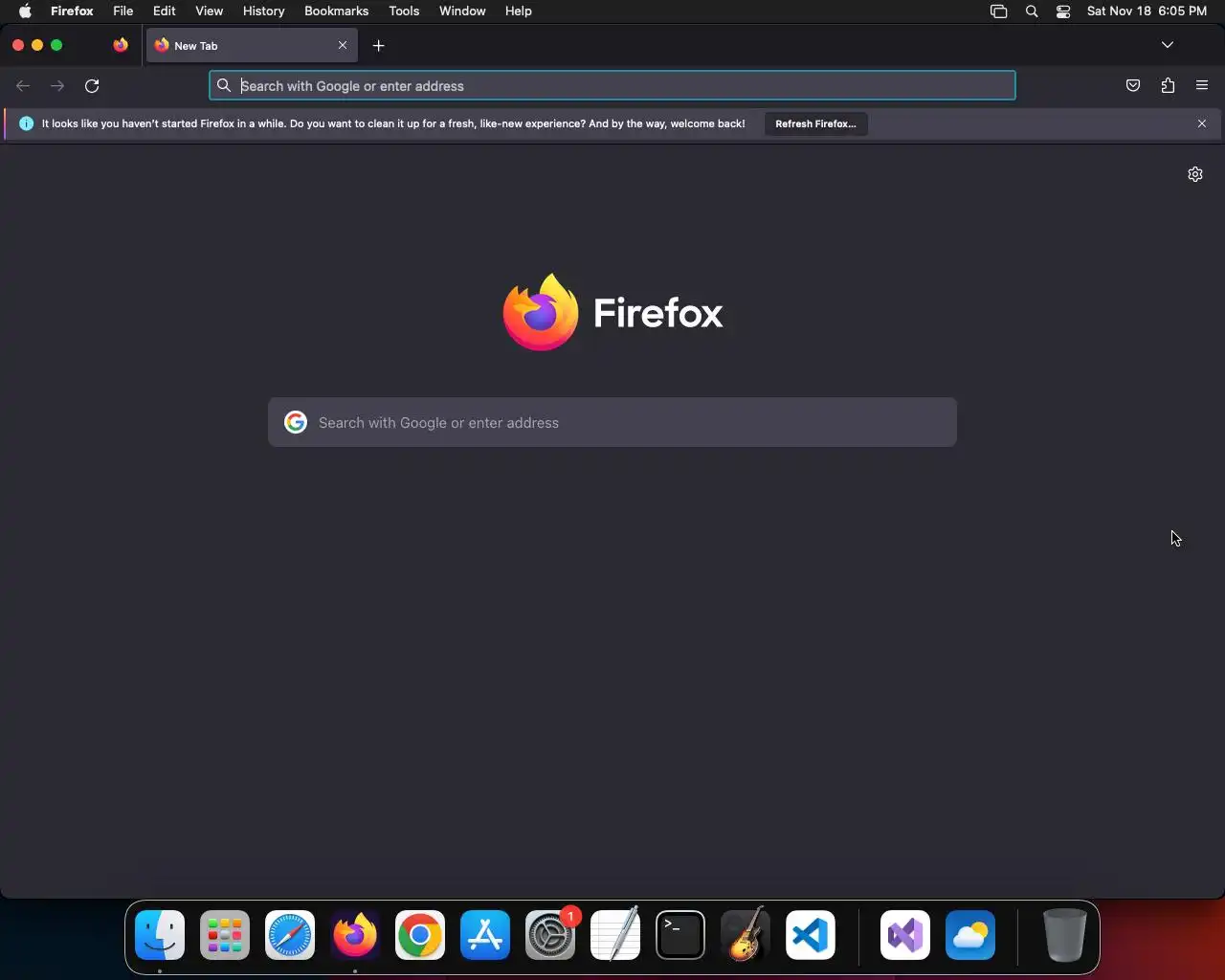Open Google Chrome from the Dock
1225x980 pixels.
[x=420, y=935]
